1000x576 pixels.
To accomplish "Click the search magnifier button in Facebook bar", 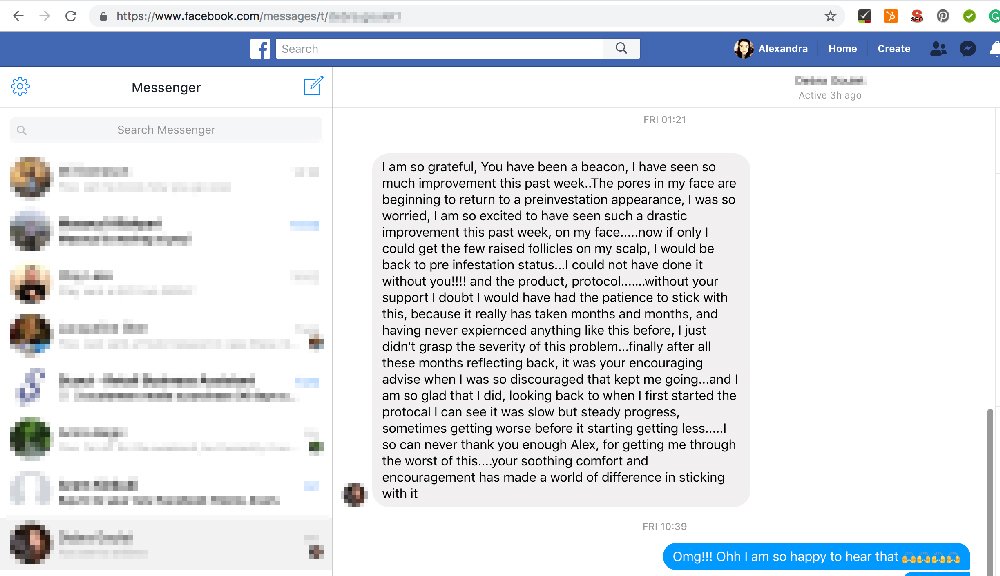I will [621, 48].
